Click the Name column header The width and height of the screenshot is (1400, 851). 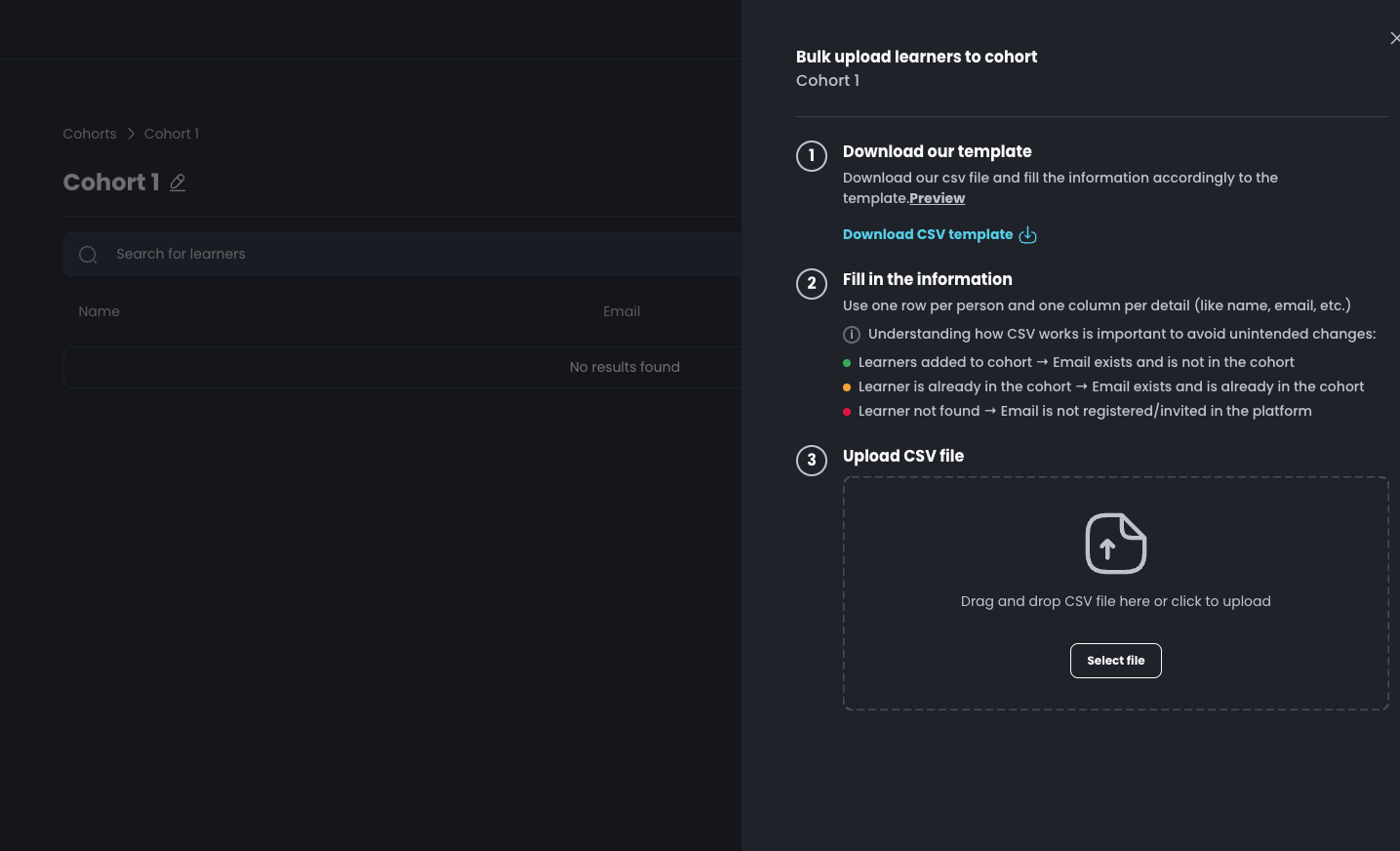99,311
